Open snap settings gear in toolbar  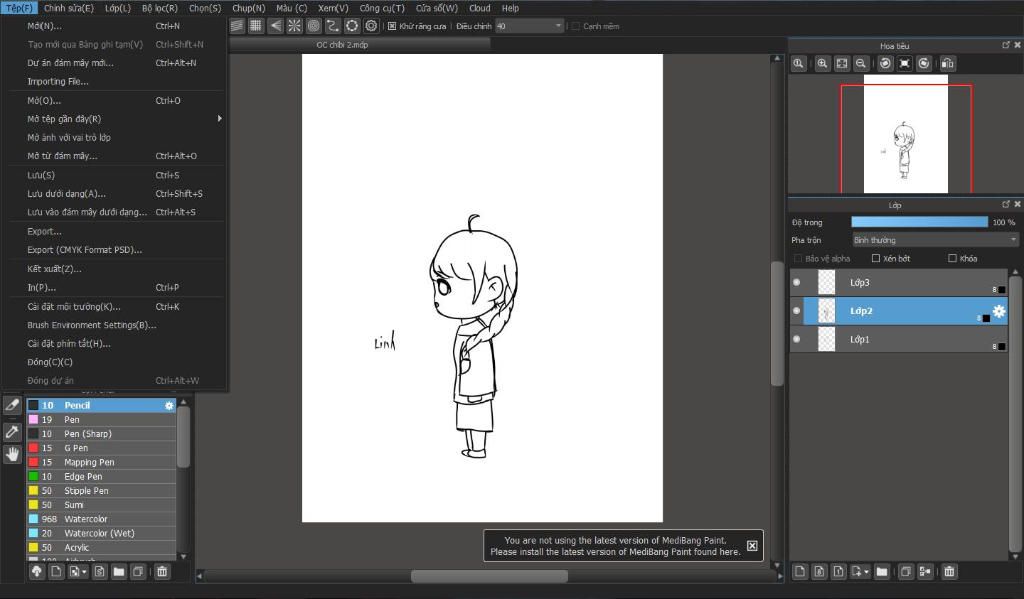pos(372,25)
